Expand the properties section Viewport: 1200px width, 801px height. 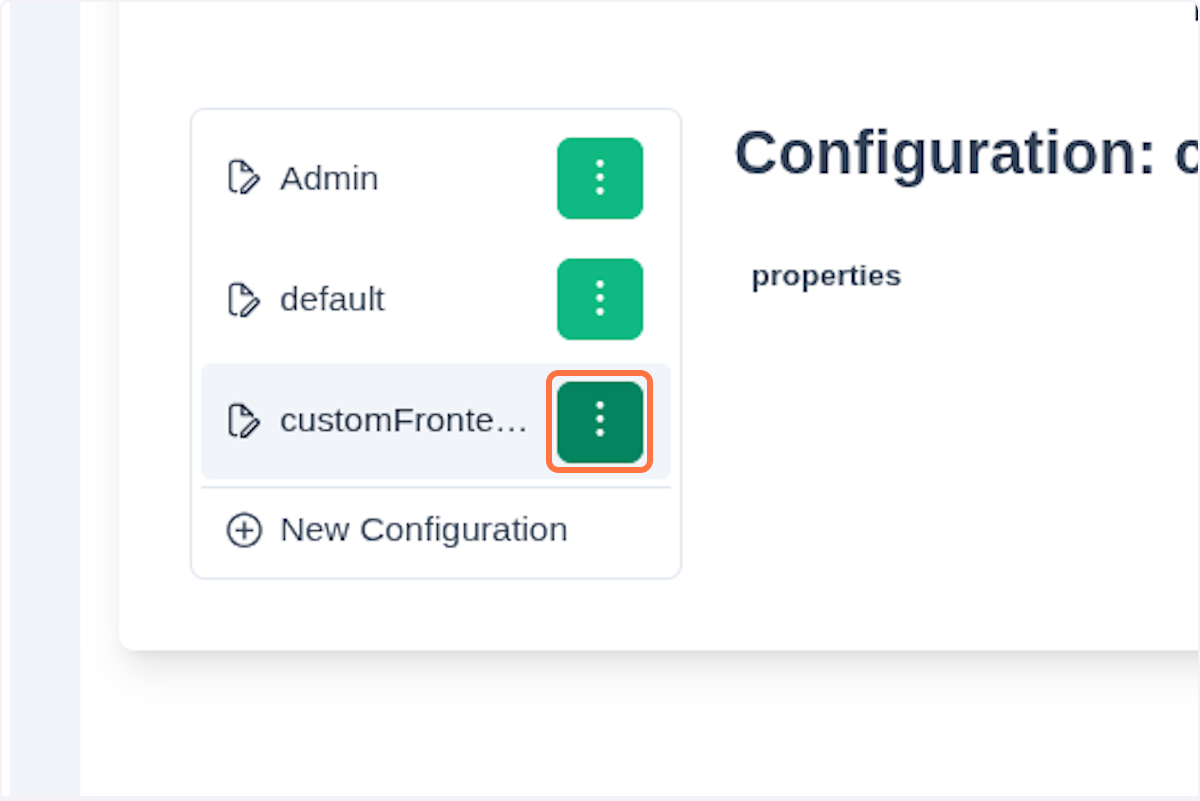point(826,275)
